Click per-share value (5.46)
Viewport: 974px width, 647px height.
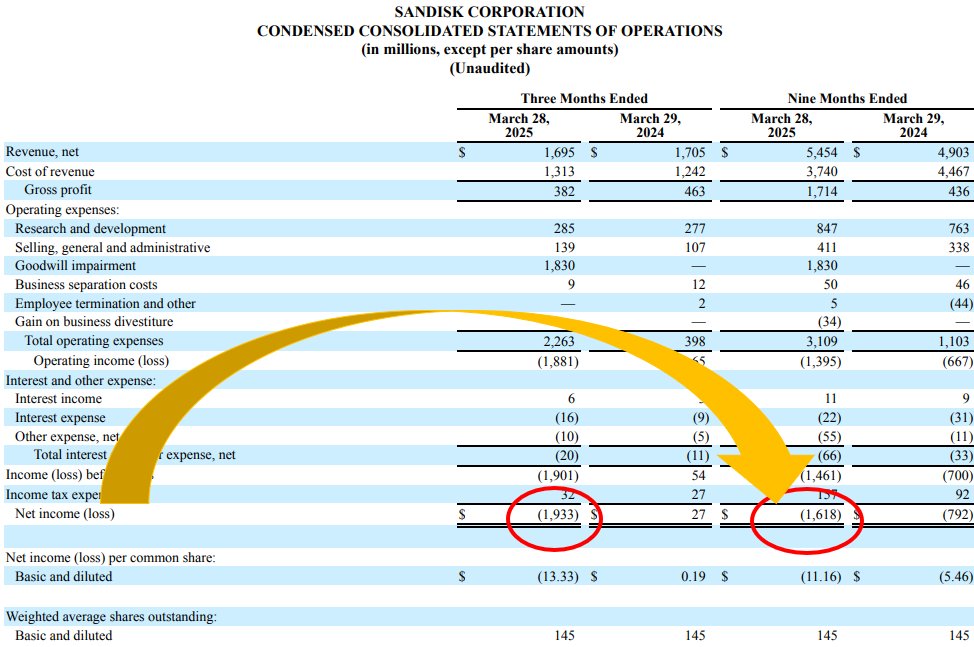pos(955,577)
